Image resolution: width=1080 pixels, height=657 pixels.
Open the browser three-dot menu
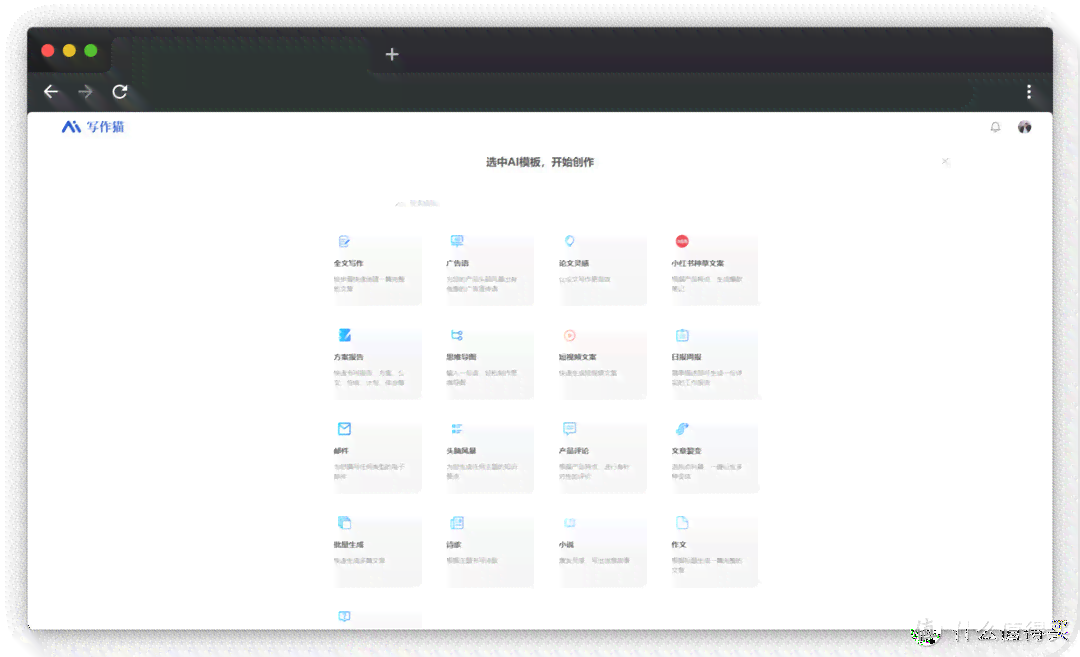[1029, 92]
